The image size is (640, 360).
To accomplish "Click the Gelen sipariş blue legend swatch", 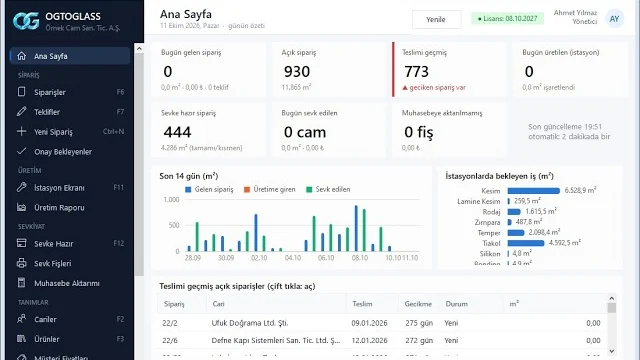I will pos(188,189).
